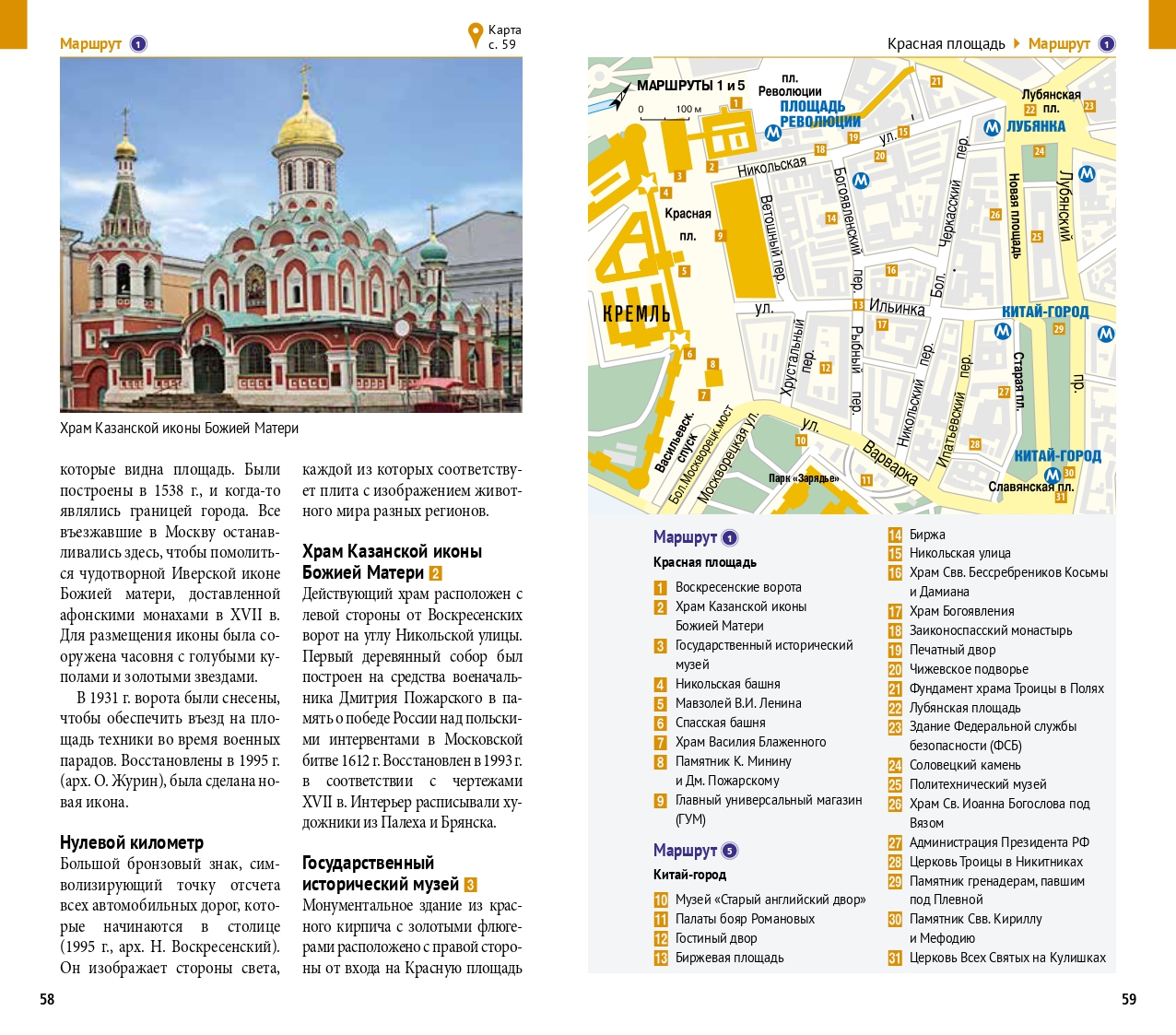1176x1035 pixels.
Task: Click orange marker 2 beside Храм Казанской иконы heading
Action: pyautogui.click(x=436, y=573)
